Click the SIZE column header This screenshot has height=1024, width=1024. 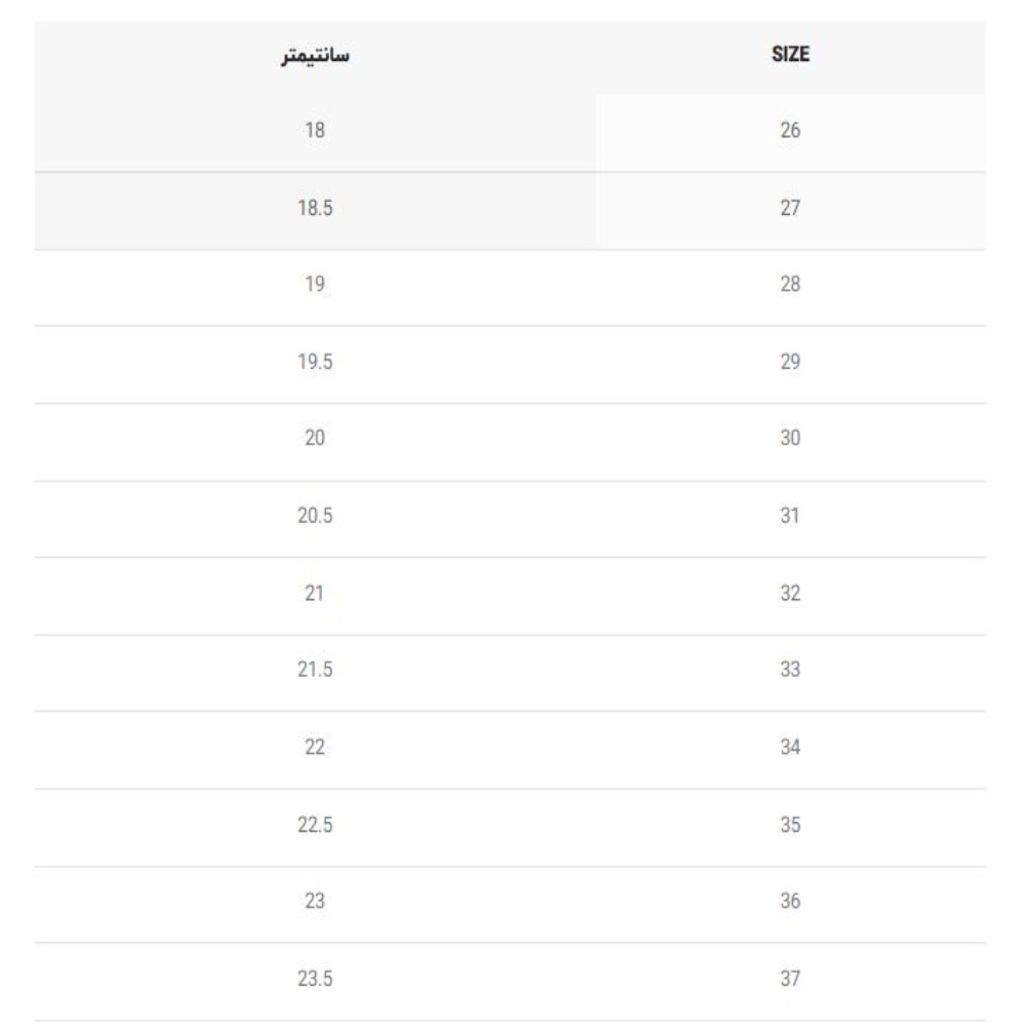[x=790, y=56]
